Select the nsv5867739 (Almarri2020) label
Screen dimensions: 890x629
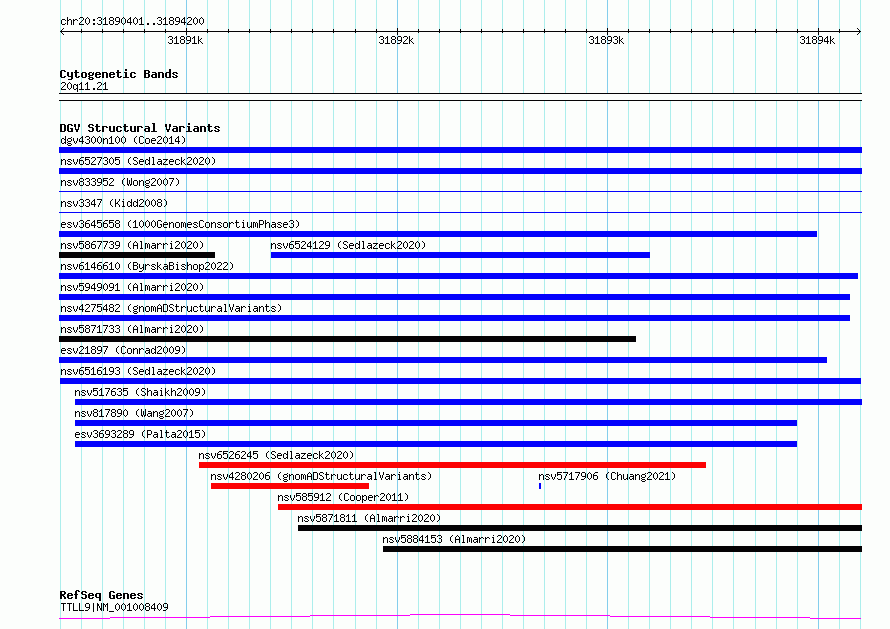tap(132, 245)
